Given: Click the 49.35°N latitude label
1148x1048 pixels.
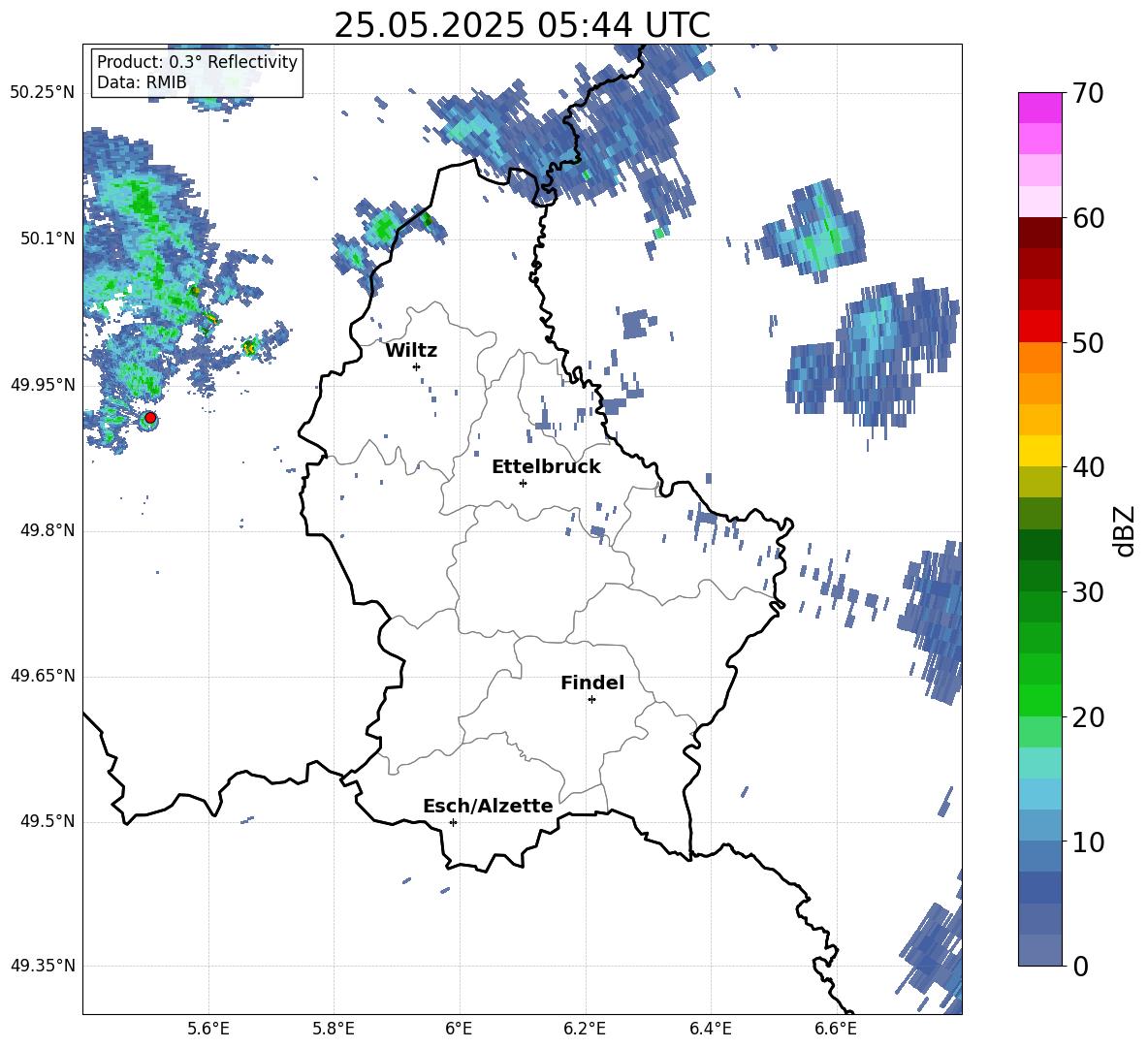Looking at the screenshot, I should pos(43,966).
